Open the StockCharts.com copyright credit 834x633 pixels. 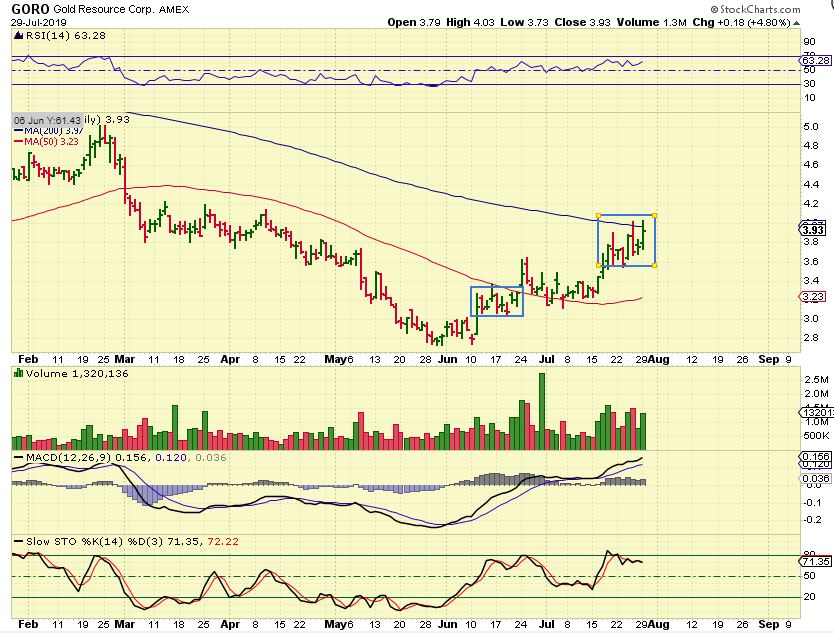pyautogui.click(x=755, y=9)
